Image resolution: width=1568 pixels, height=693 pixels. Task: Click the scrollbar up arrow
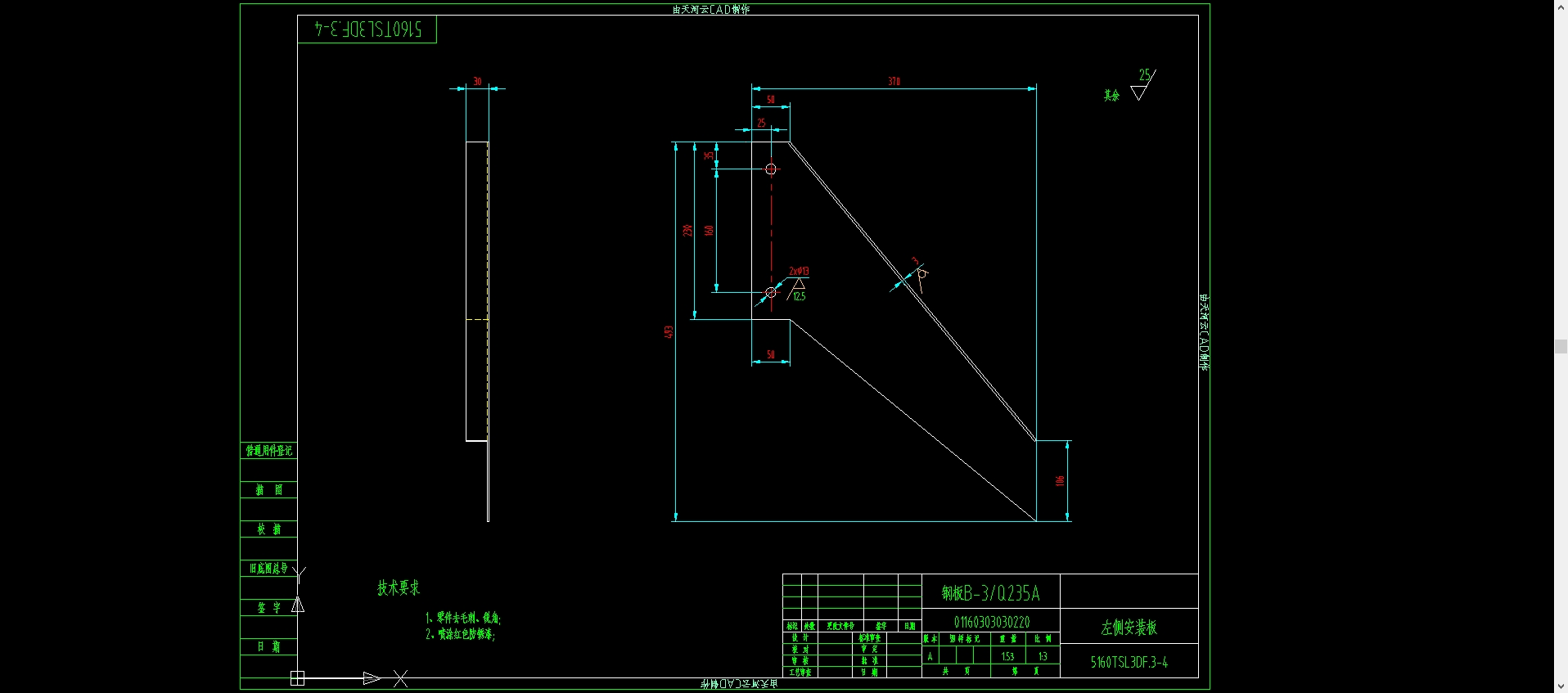point(1561,6)
